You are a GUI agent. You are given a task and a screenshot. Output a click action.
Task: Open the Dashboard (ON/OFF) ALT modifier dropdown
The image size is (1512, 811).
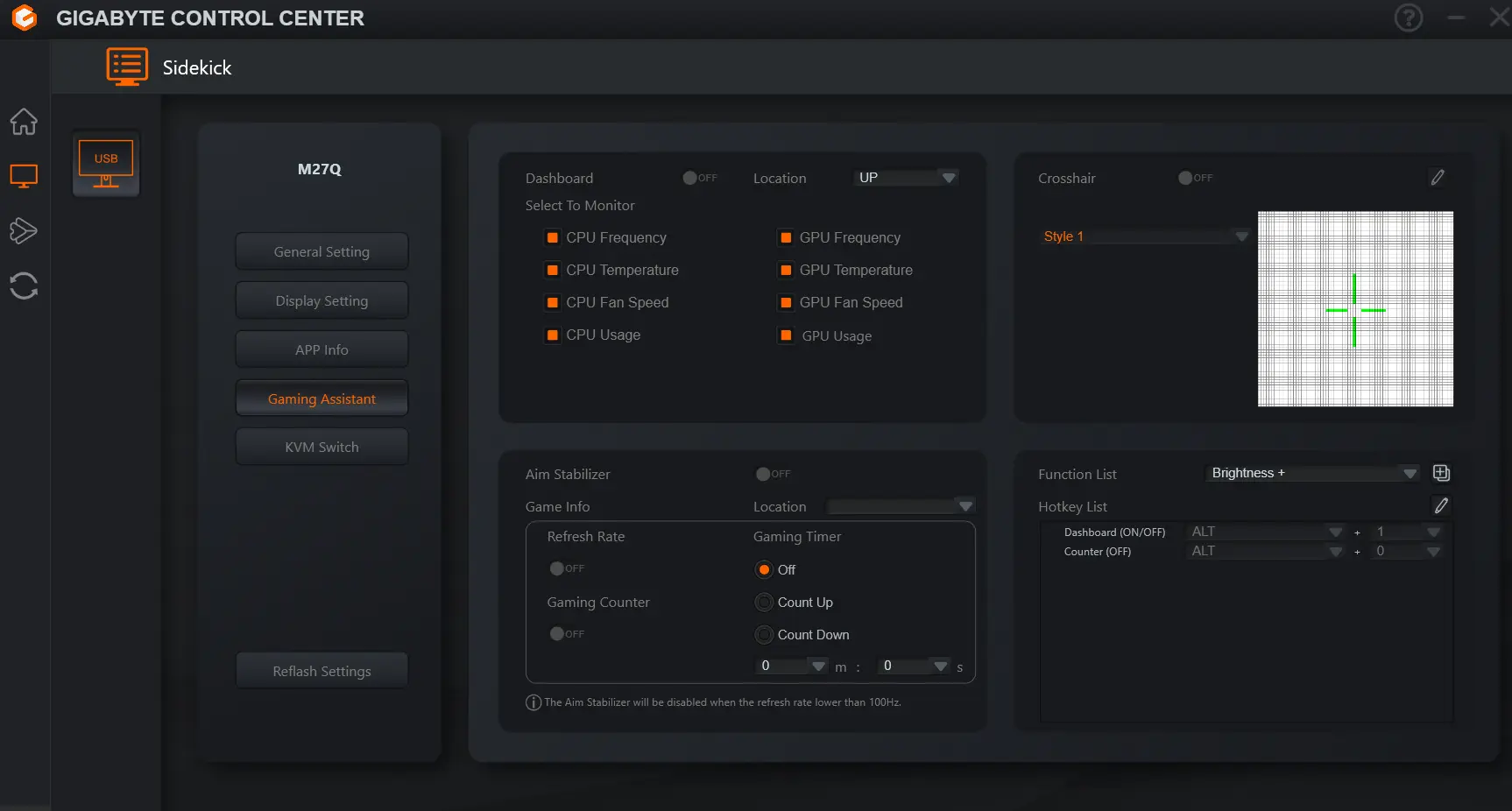pos(1266,532)
